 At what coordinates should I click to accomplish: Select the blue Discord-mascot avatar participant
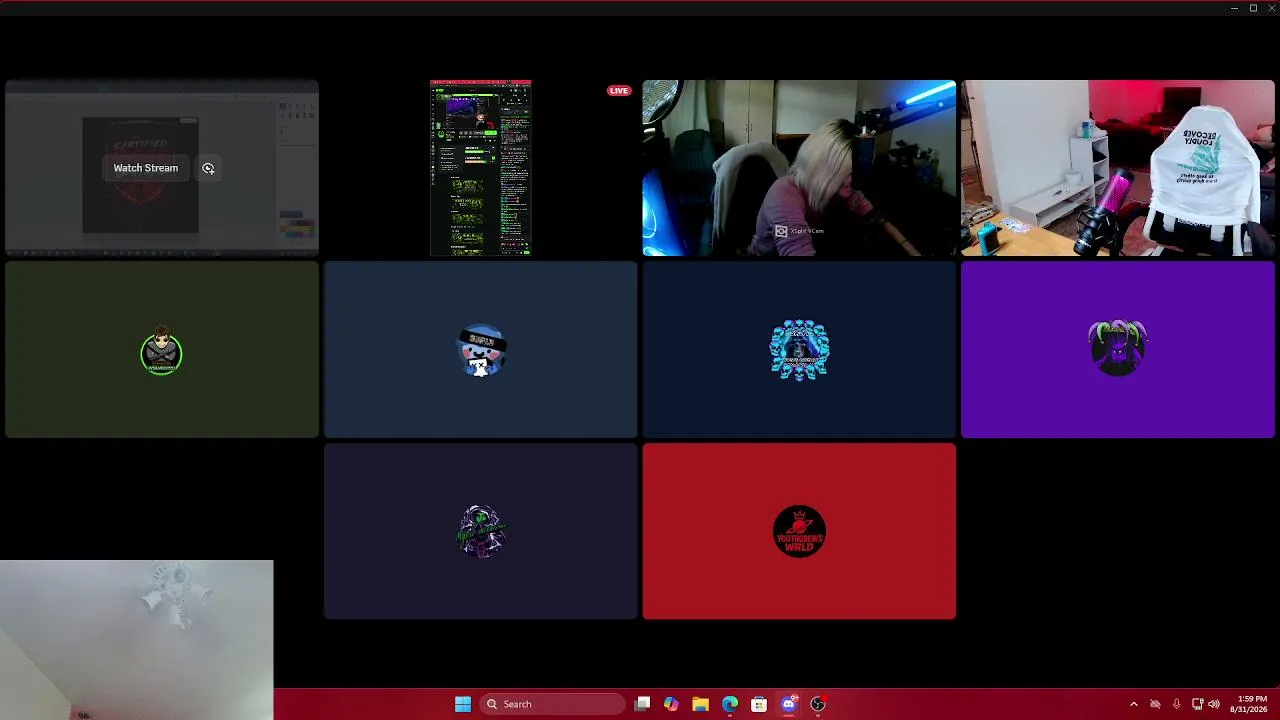pyautogui.click(x=481, y=350)
